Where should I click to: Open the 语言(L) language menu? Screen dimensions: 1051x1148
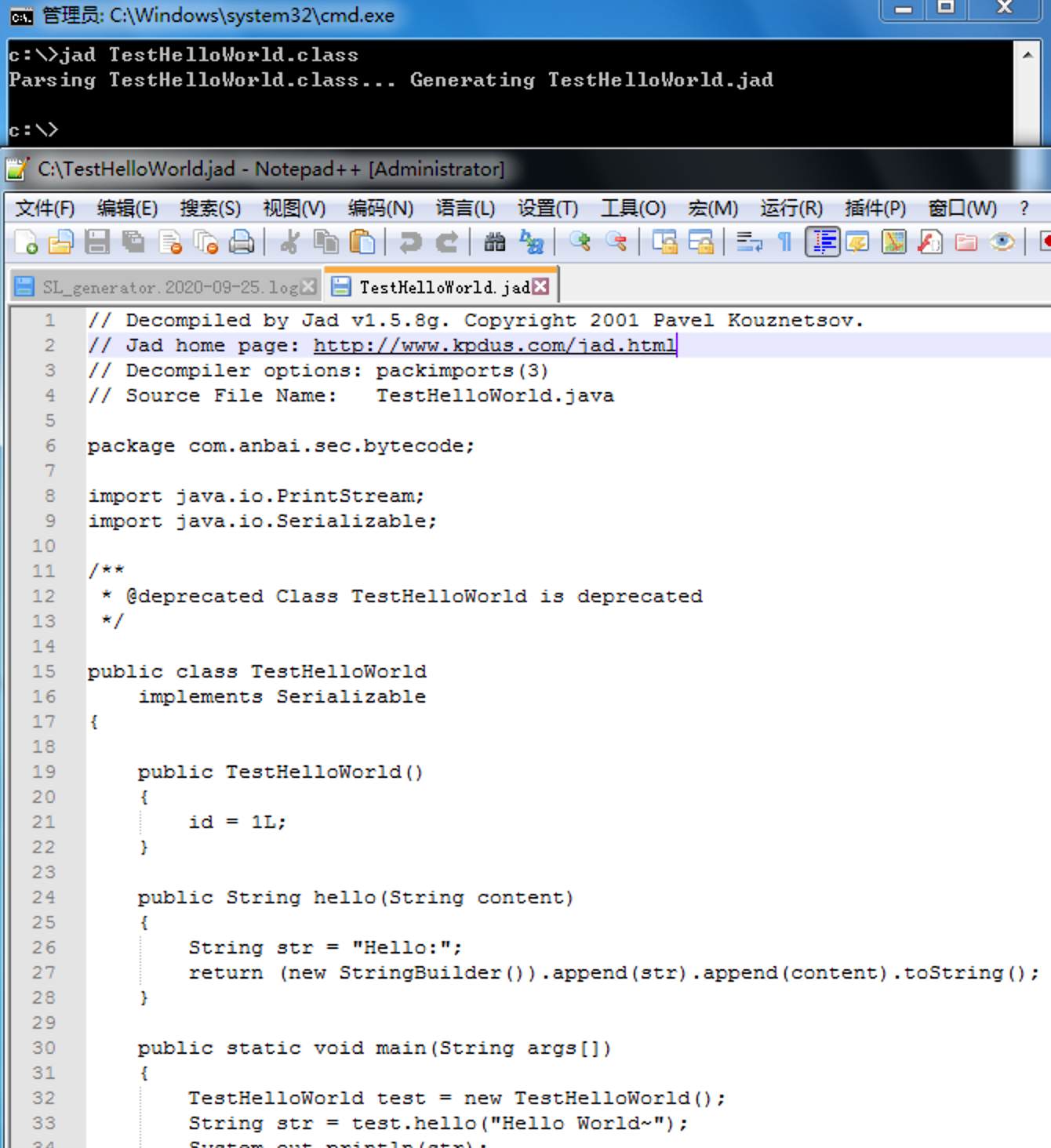465,209
